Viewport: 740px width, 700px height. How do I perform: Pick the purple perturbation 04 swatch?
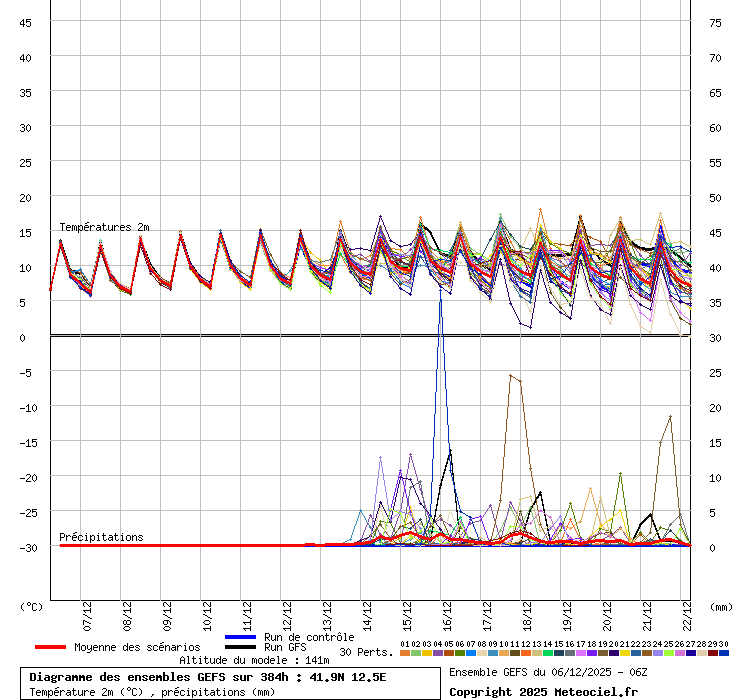437,653
